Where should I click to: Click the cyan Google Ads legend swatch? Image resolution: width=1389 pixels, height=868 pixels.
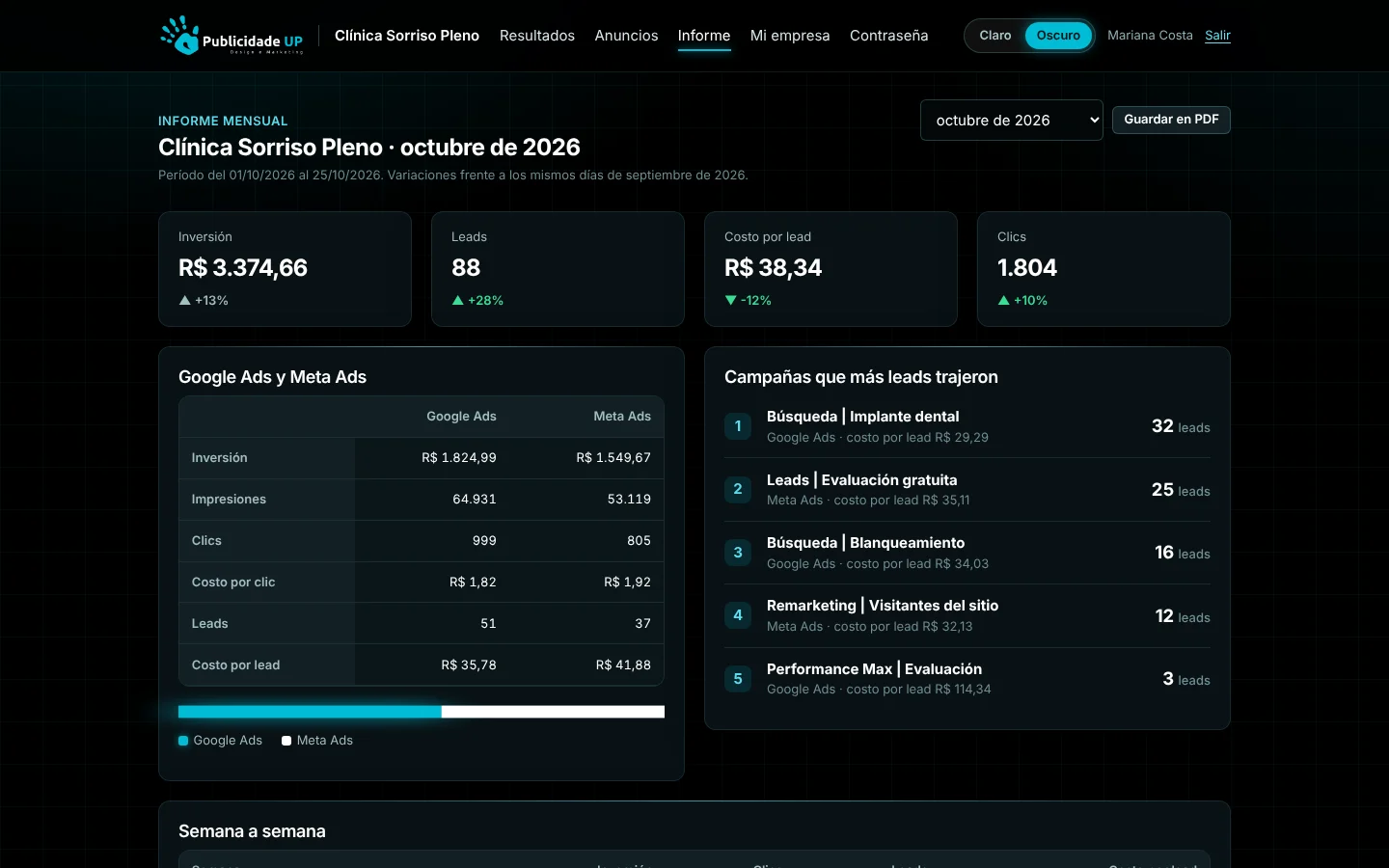coord(183,741)
